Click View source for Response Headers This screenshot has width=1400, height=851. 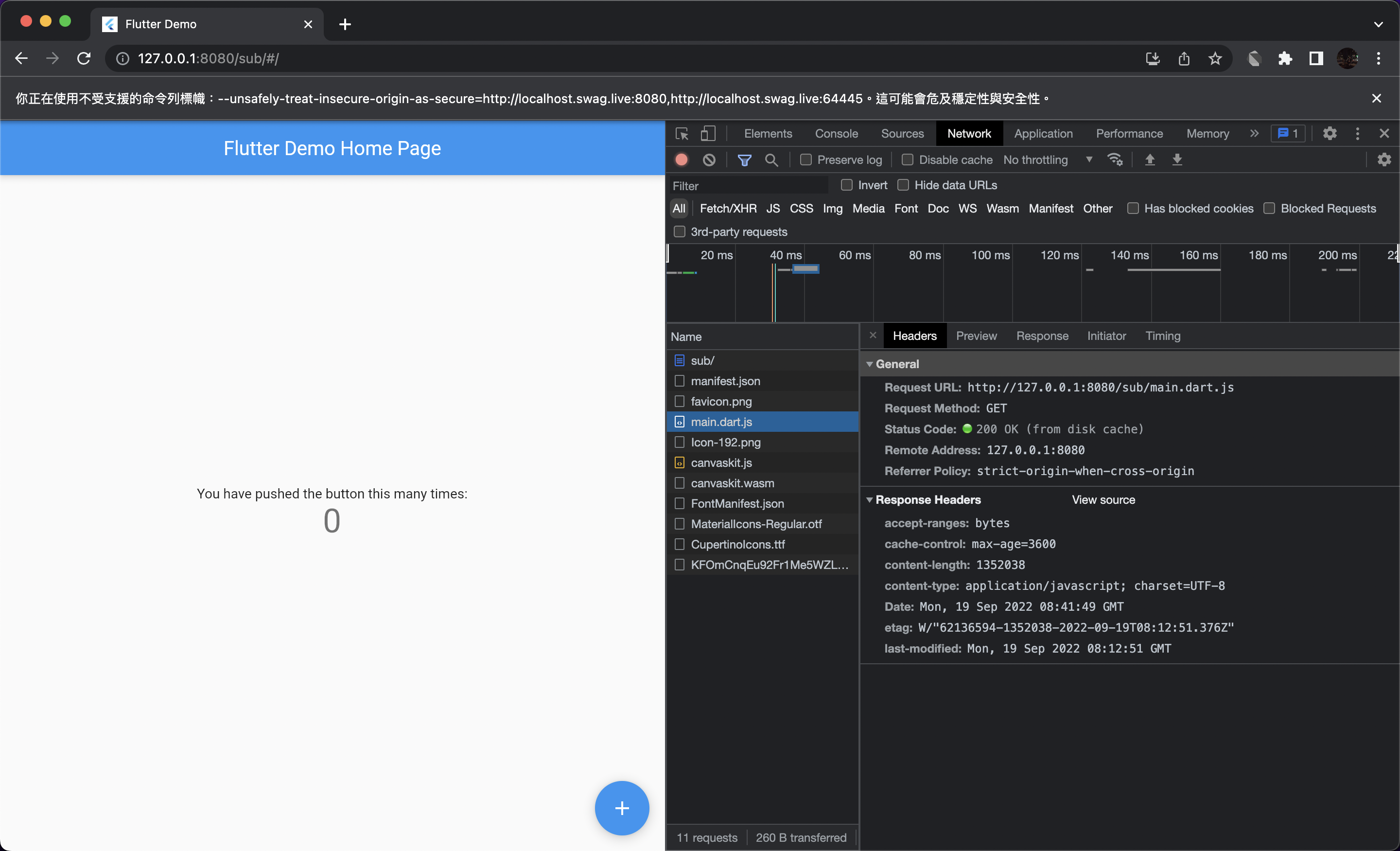[x=1103, y=500]
